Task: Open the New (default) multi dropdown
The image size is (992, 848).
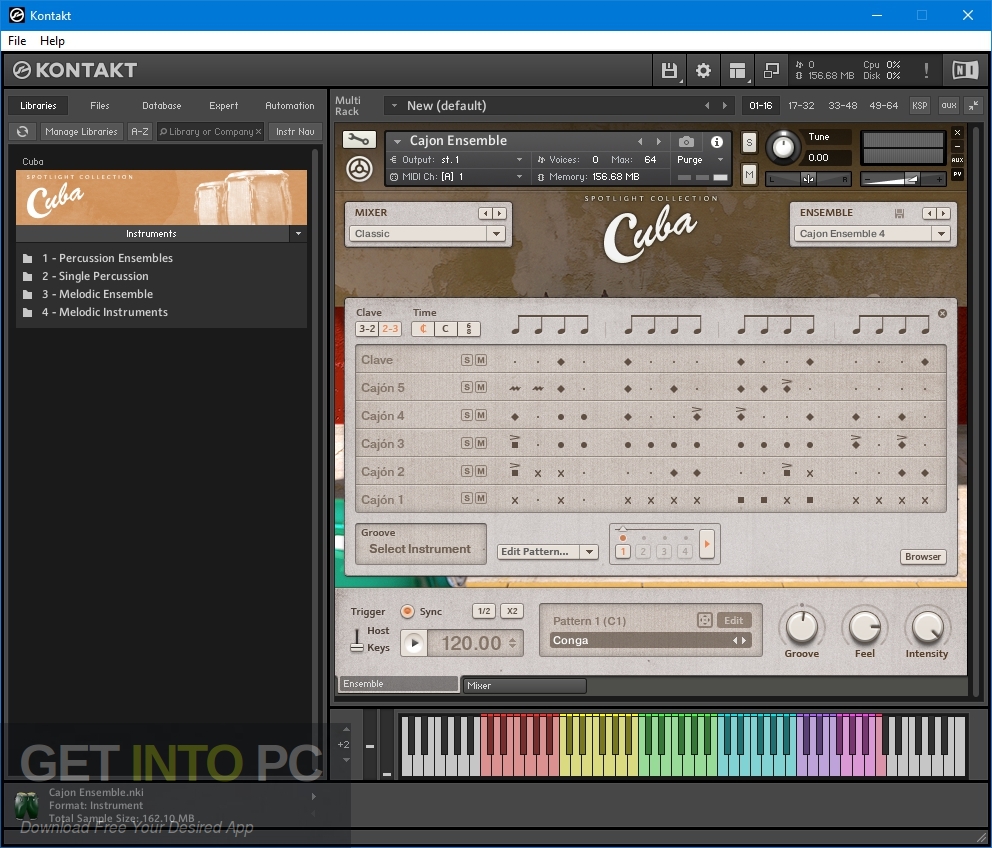Action: pos(394,106)
